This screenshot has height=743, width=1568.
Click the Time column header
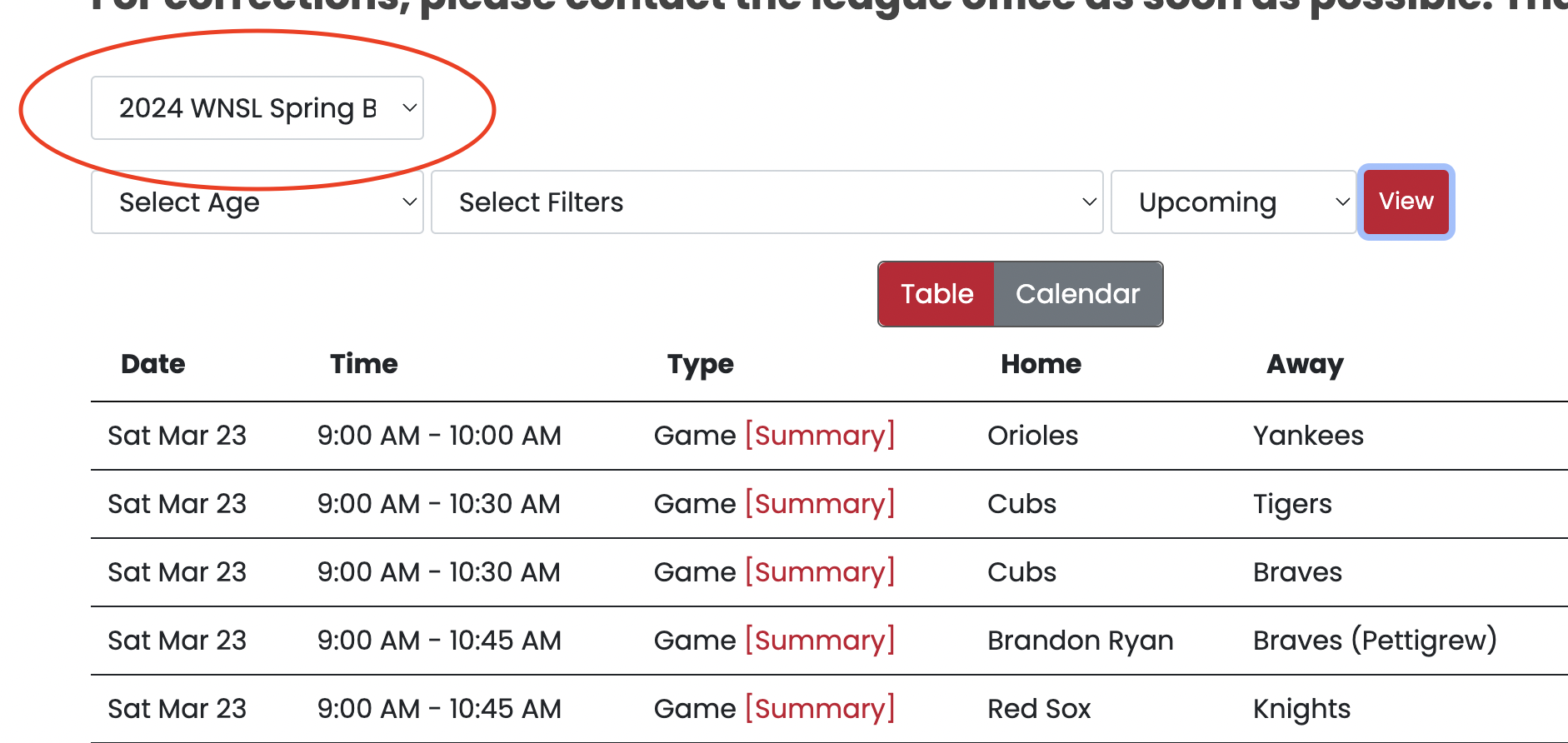[364, 364]
